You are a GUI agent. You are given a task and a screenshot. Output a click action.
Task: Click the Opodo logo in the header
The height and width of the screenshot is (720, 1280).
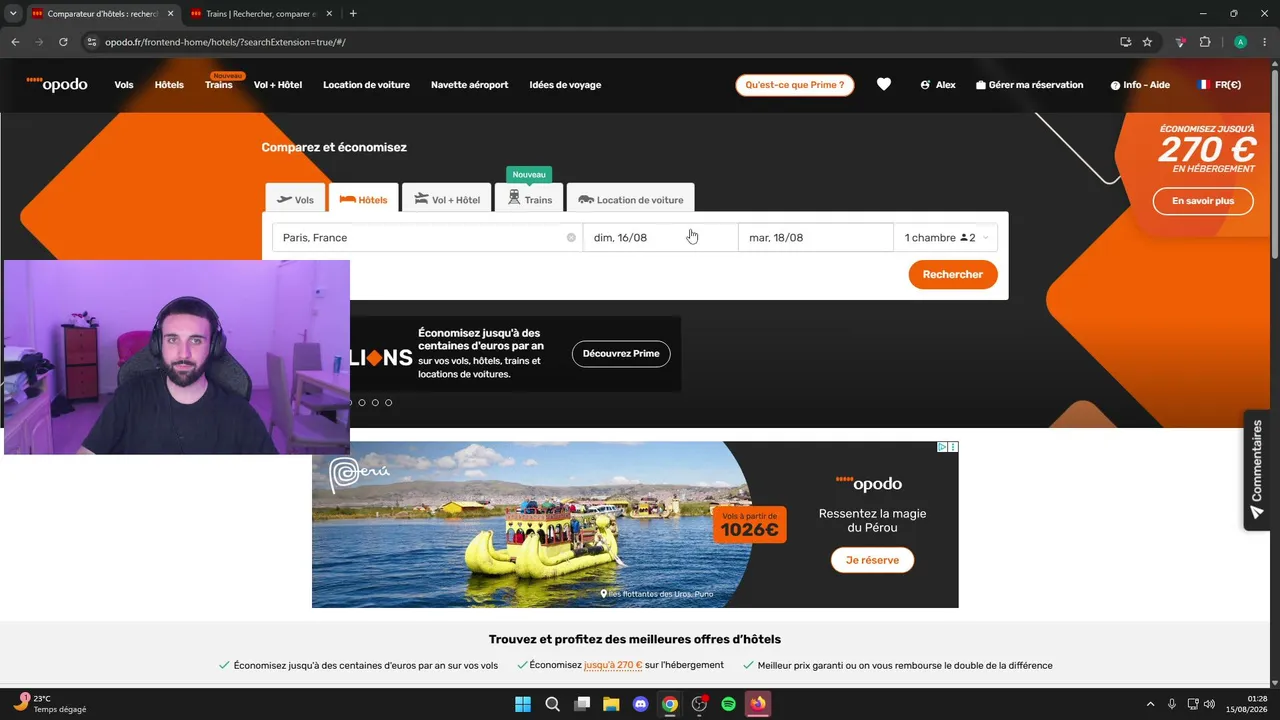[x=57, y=84]
